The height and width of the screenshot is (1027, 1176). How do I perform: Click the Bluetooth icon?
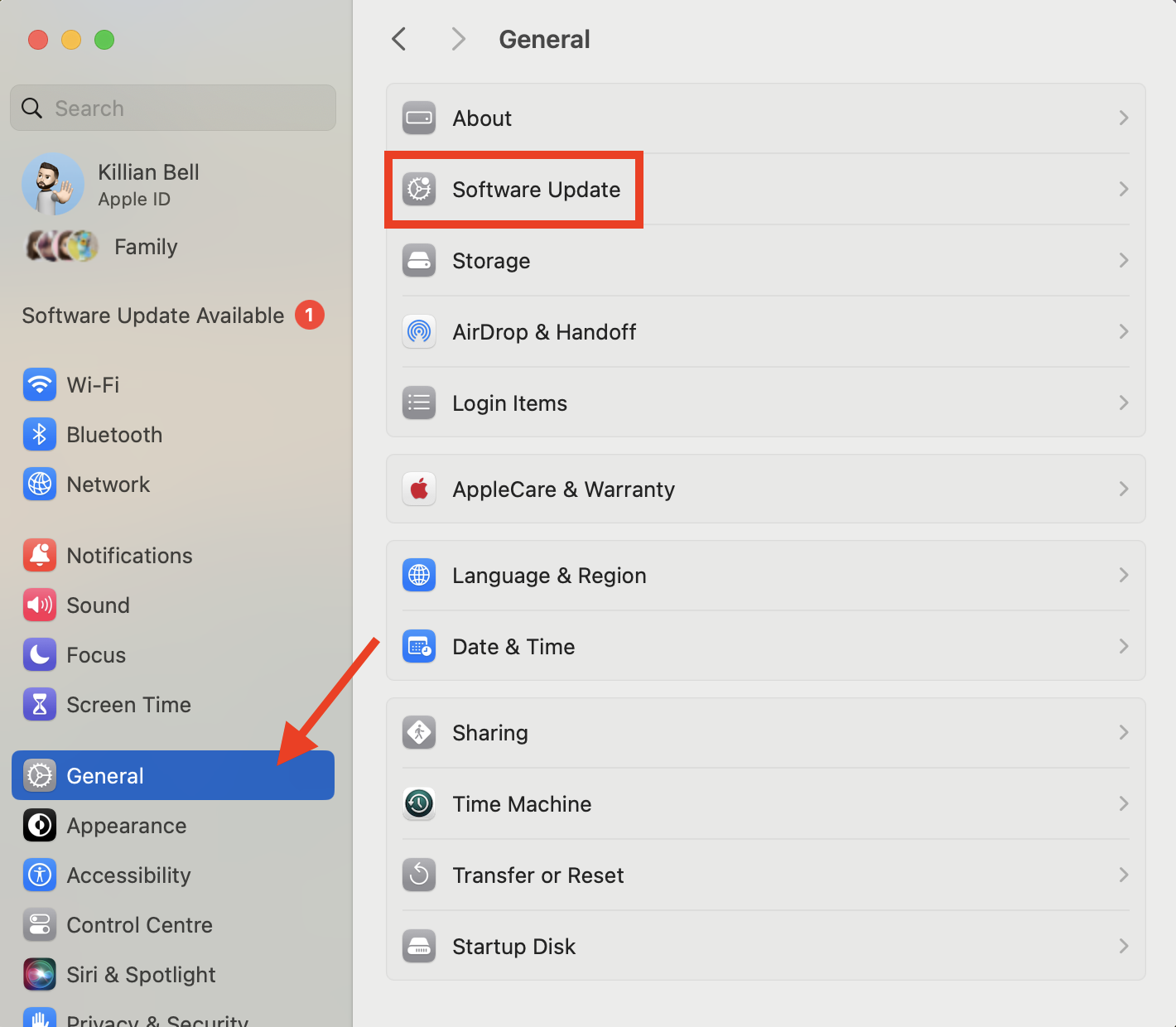tap(39, 434)
